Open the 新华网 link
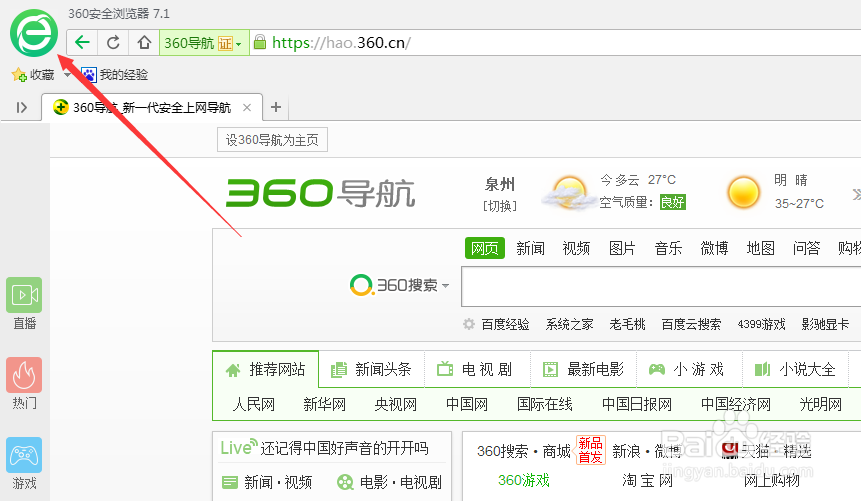This screenshot has height=501, width=861. [x=325, y=404]
